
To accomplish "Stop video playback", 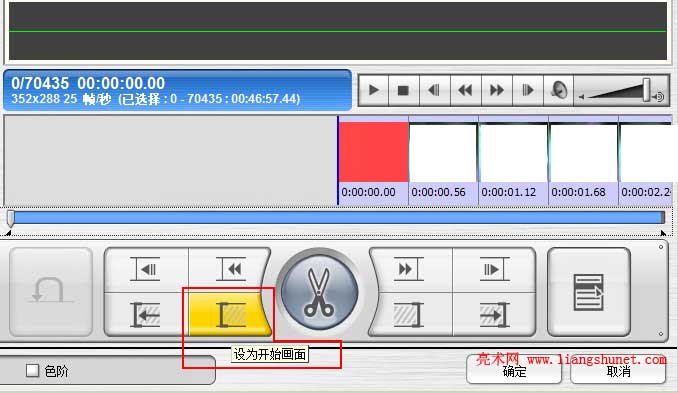I will click(x=403, y=90).
